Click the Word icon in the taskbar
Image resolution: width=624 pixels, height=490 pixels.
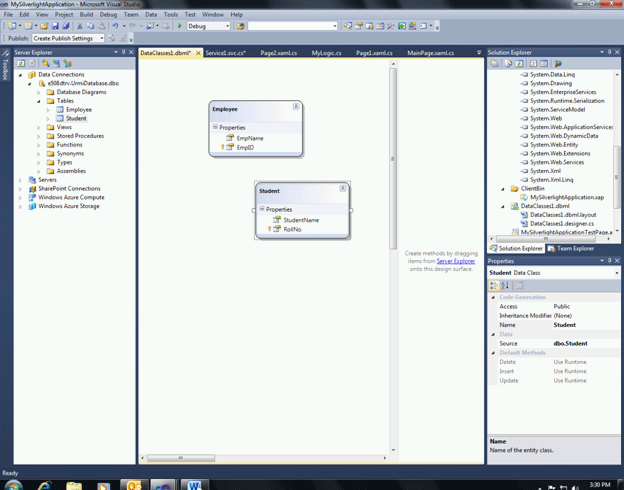195,485
